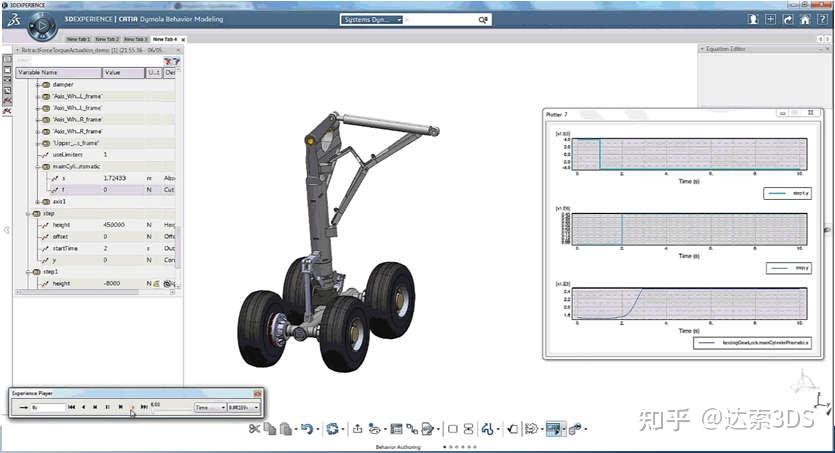Jump to start in Experience Player
The height and width of the screenshot is (453, 835).
tap(71, 407)
